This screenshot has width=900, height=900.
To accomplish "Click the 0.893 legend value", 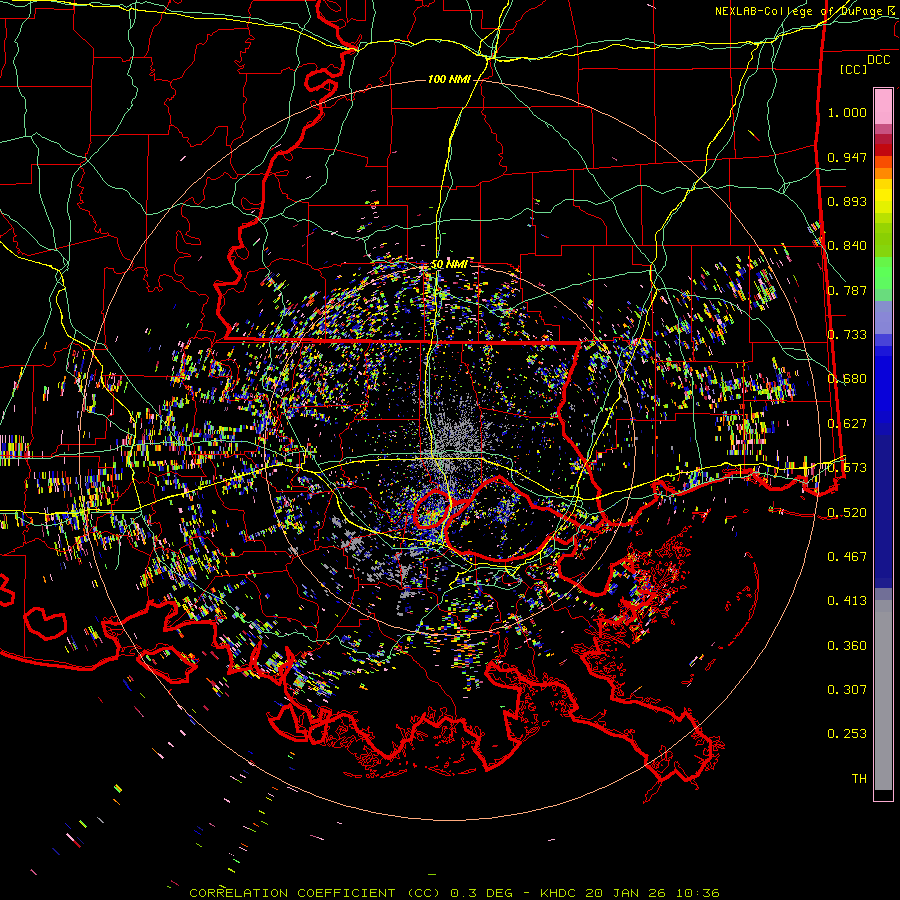I will [847, 201].
